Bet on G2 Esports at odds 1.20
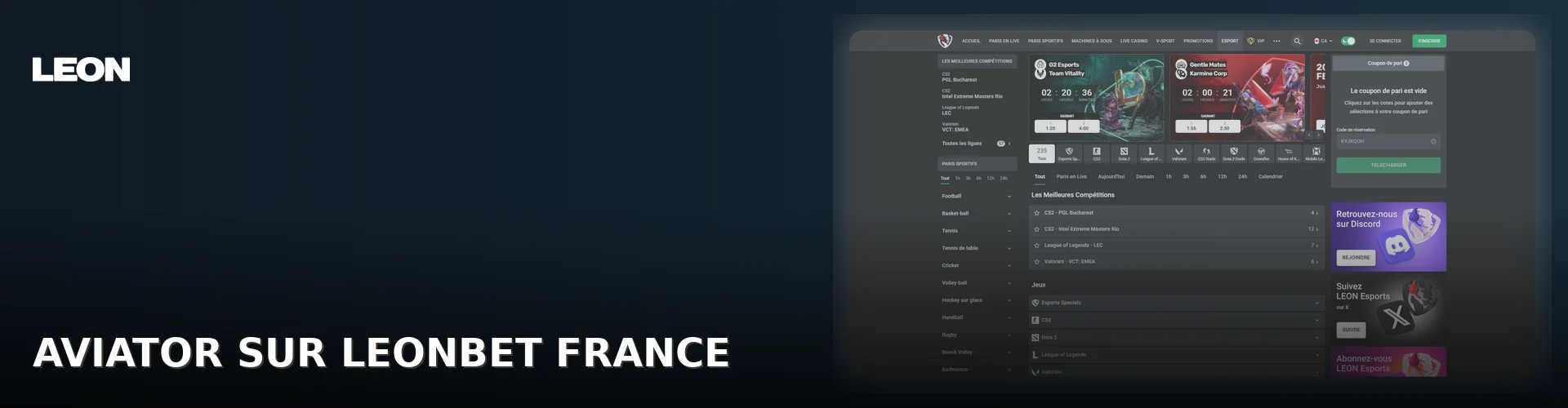 pyautogui.click(x=1050, y=126)
